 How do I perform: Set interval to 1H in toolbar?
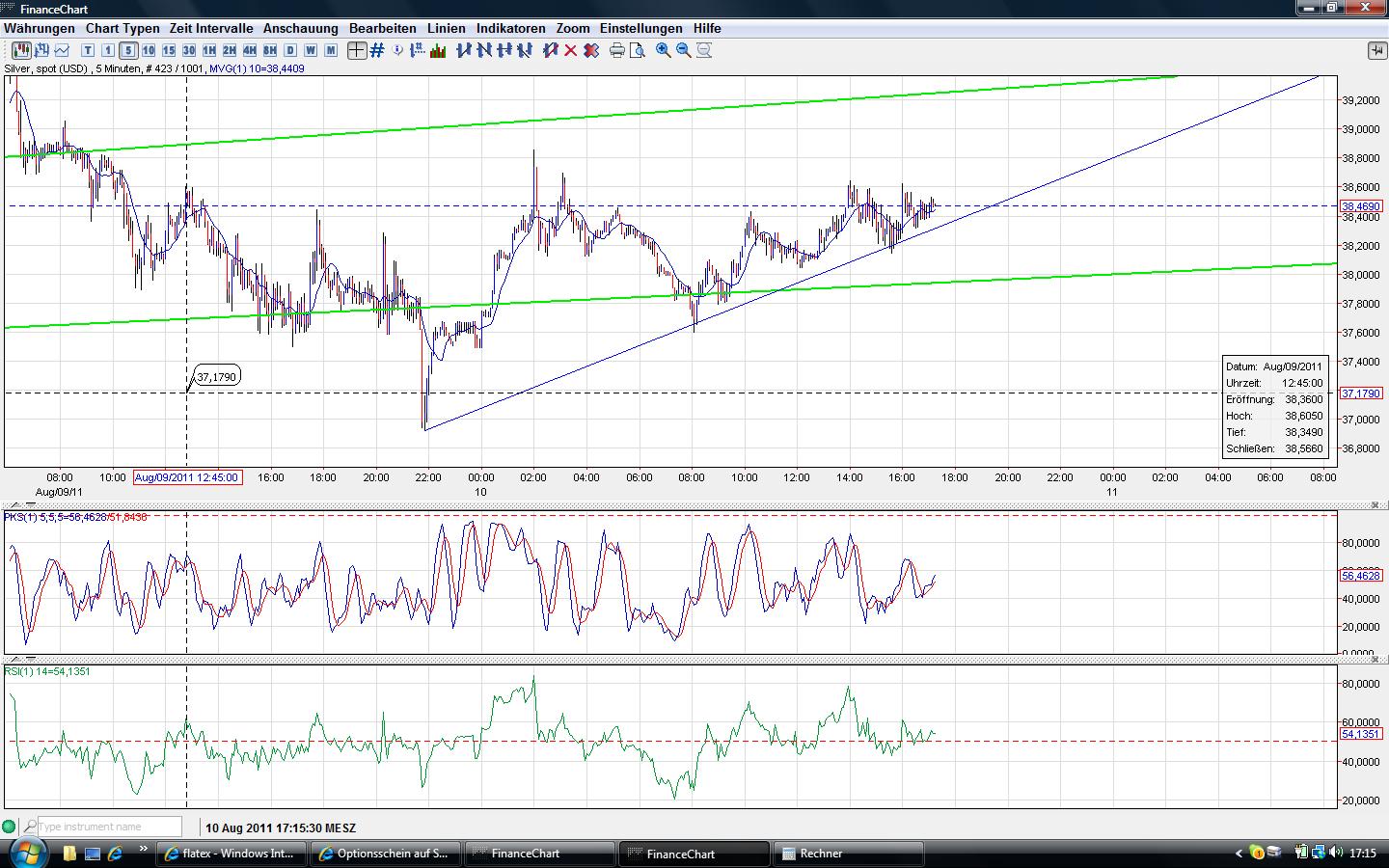209,50
